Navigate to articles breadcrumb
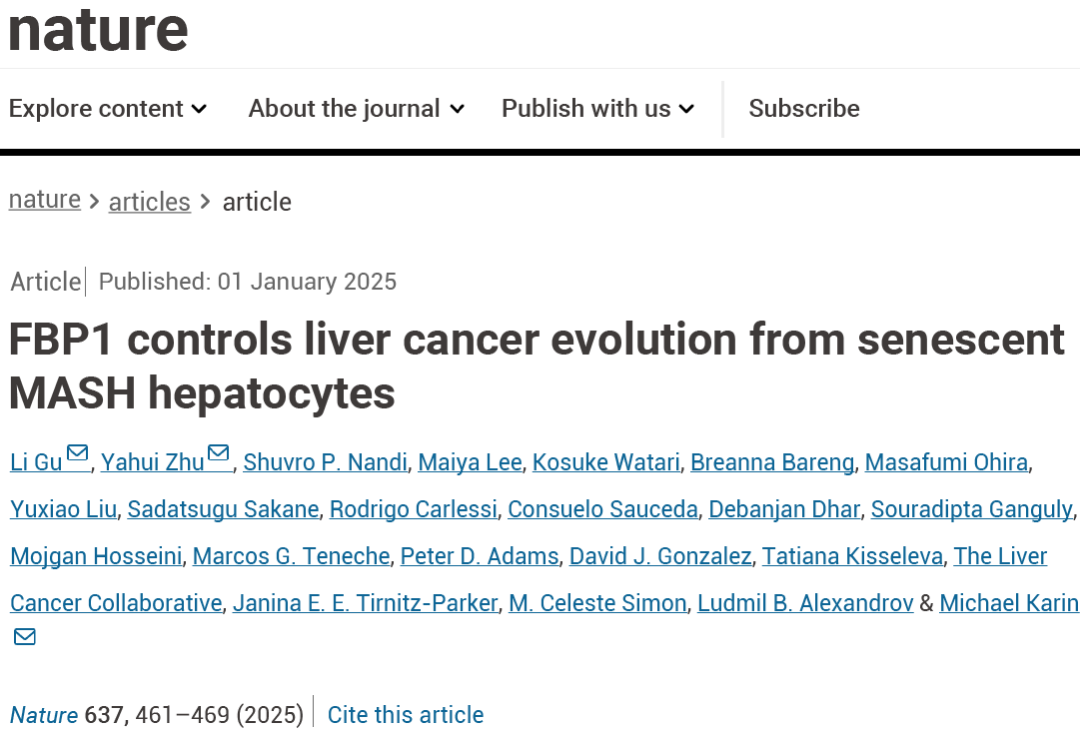The image size is (1080, 736). point(149,202)
